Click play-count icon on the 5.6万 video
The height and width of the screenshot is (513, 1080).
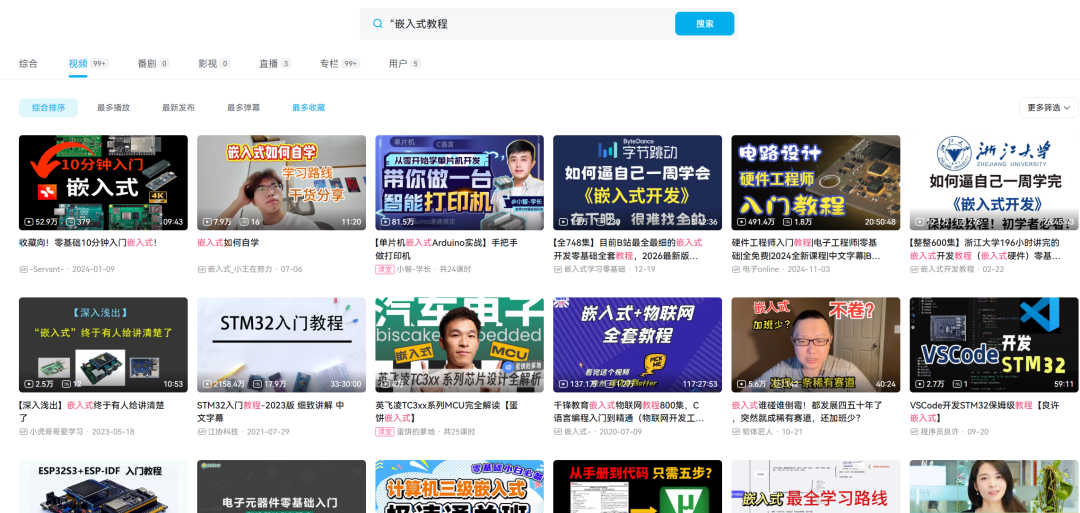tap(741, 384)
